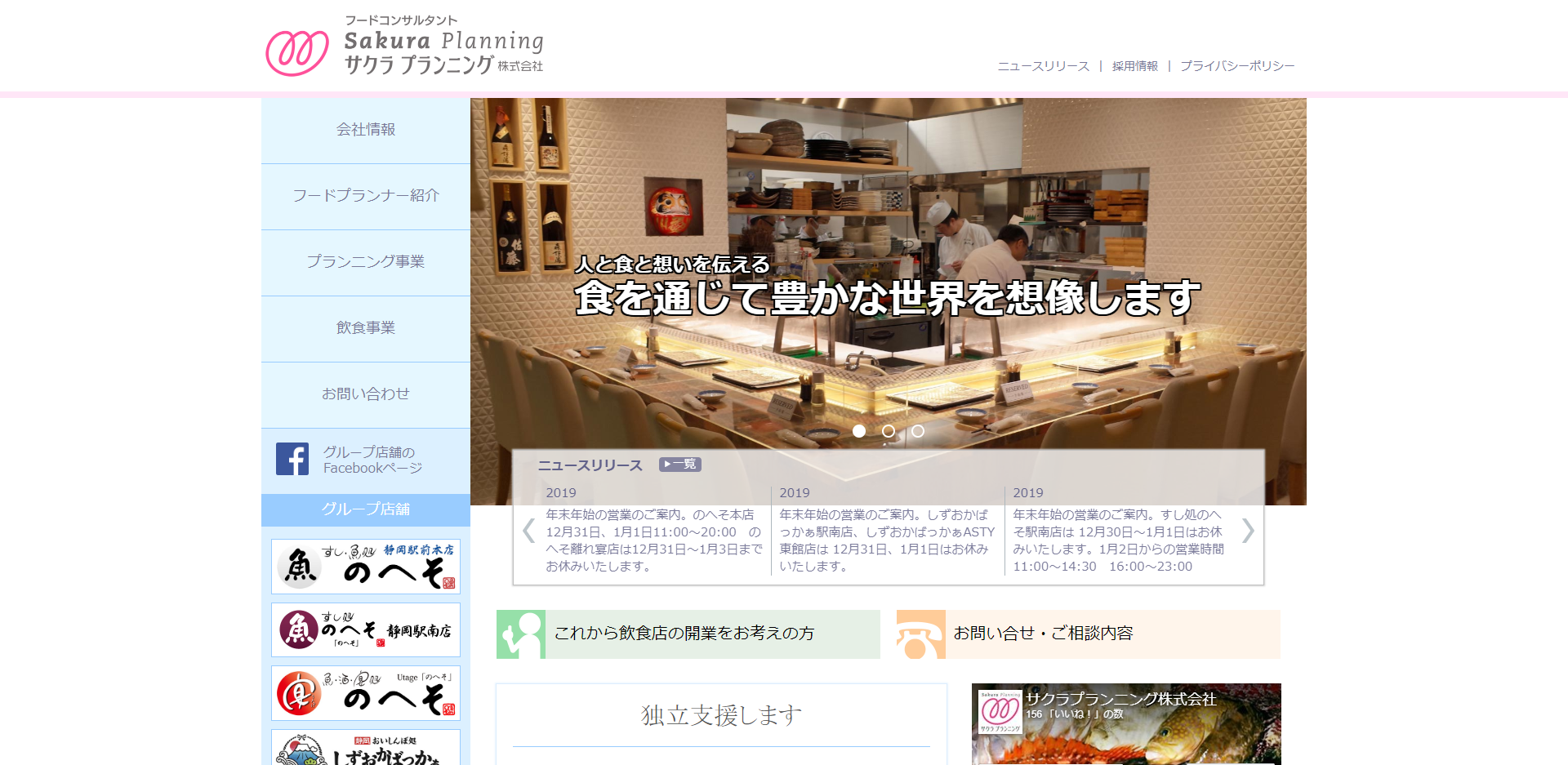The height and width of the screenshot is (765, 1568).
Task: Open the 会社情報 menu item
Action: pos(365,129)
